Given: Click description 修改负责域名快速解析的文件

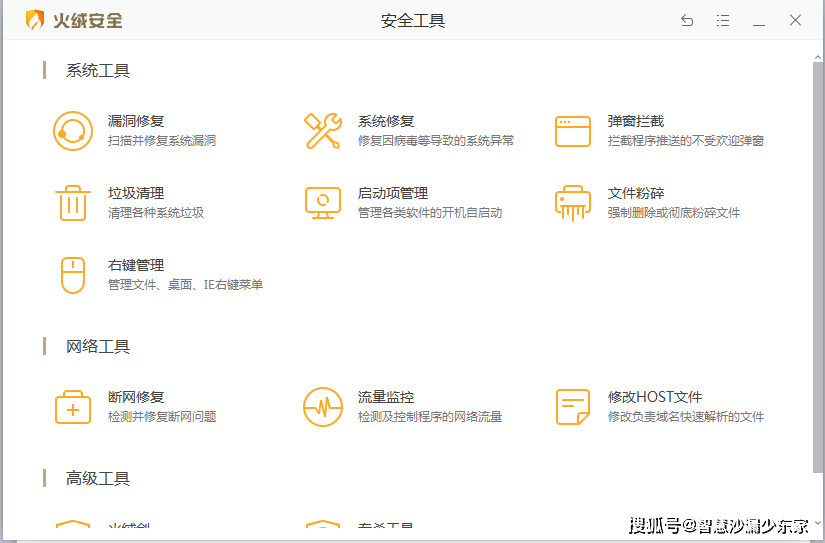Looking at the screenshot, I should (x=686, y=417).
